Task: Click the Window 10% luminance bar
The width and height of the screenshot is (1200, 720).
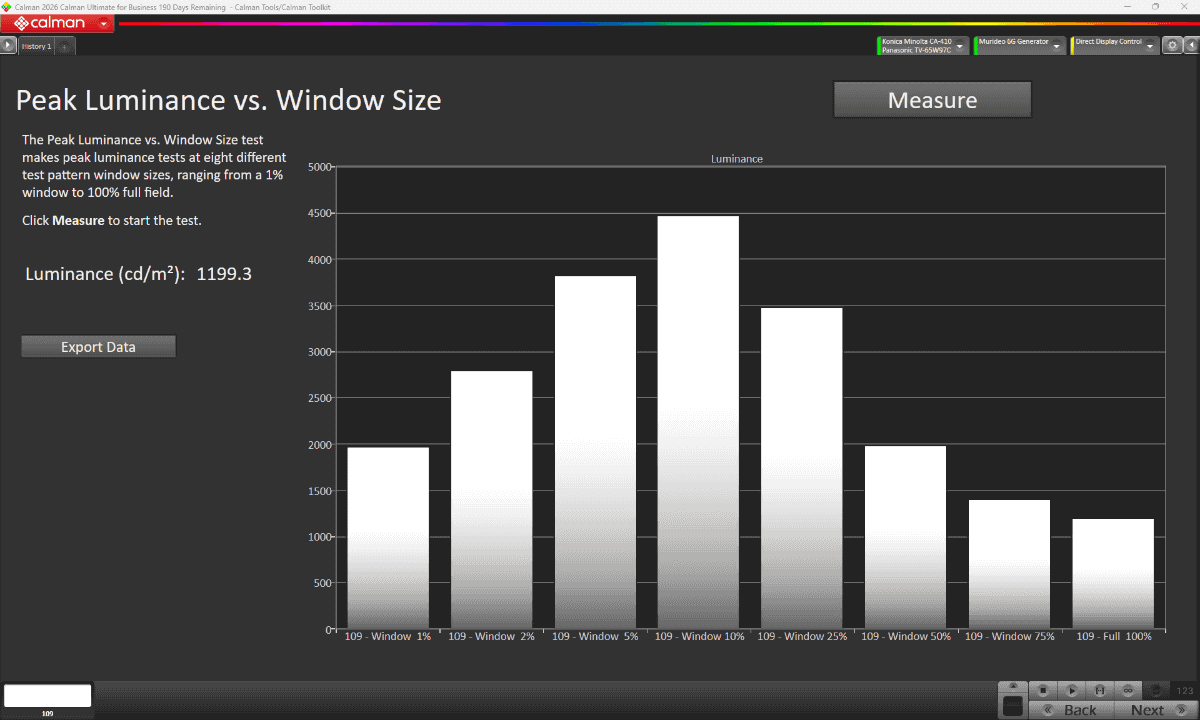Action: tap(698, 422)
